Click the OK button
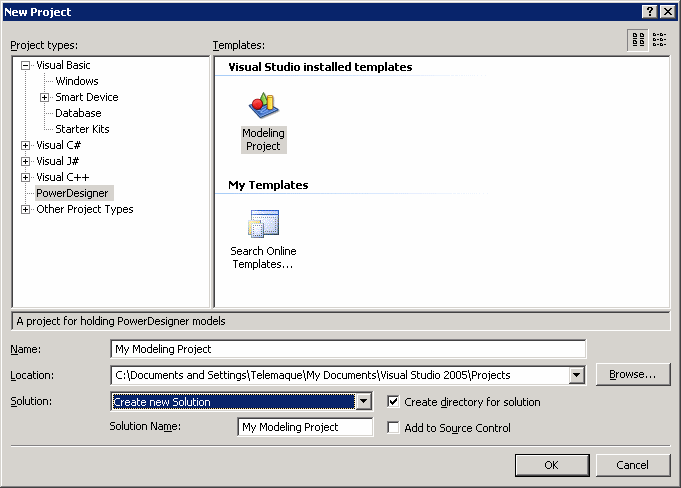 552,465
